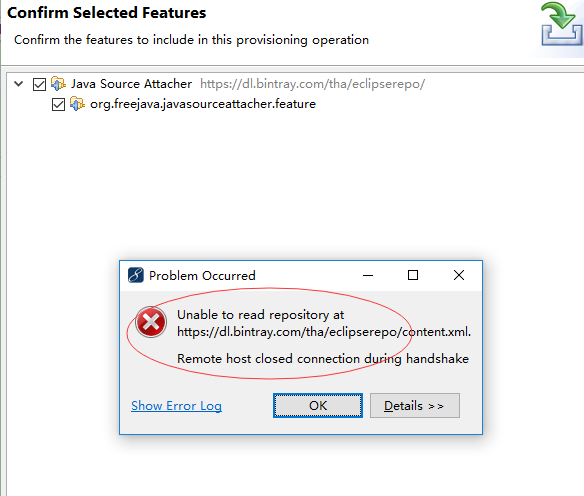Minimize the Problem Occurred dialog
The width and height of the screenshot is (584, 496).
tap(368, 276)
